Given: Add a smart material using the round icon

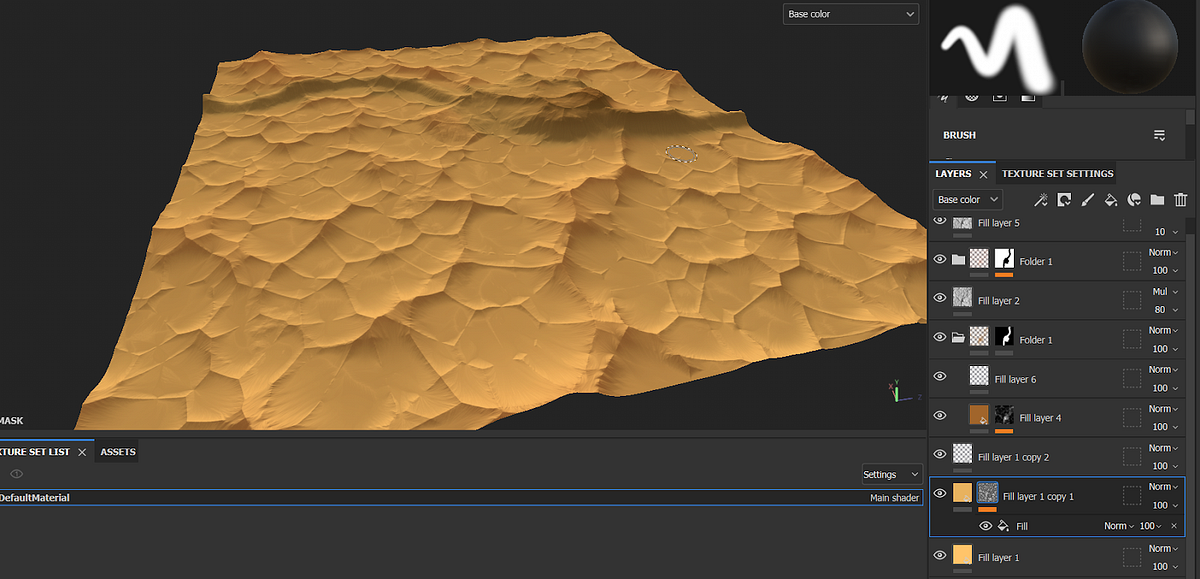Looking at the screenshot, I should (x=1134, y=199).
